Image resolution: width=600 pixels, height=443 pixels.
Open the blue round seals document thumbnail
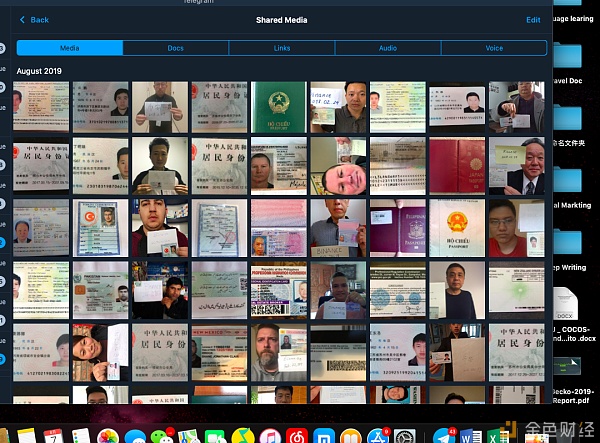point(398,290)
